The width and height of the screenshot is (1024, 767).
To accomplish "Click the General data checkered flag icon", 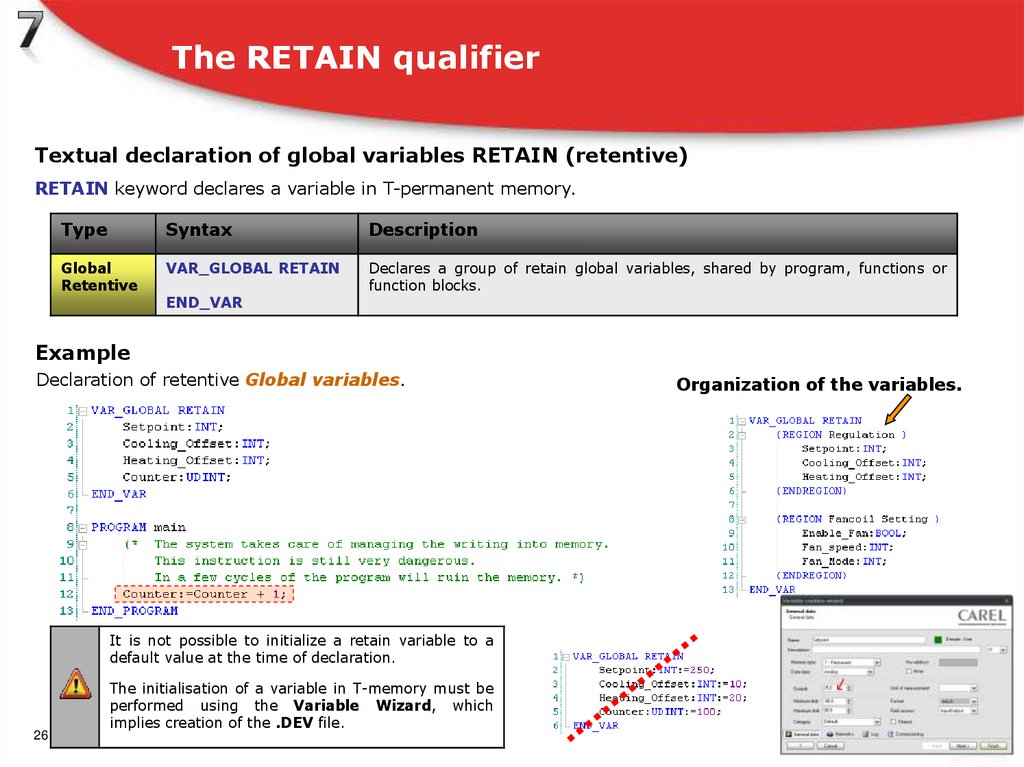I will tap(789, 734).
